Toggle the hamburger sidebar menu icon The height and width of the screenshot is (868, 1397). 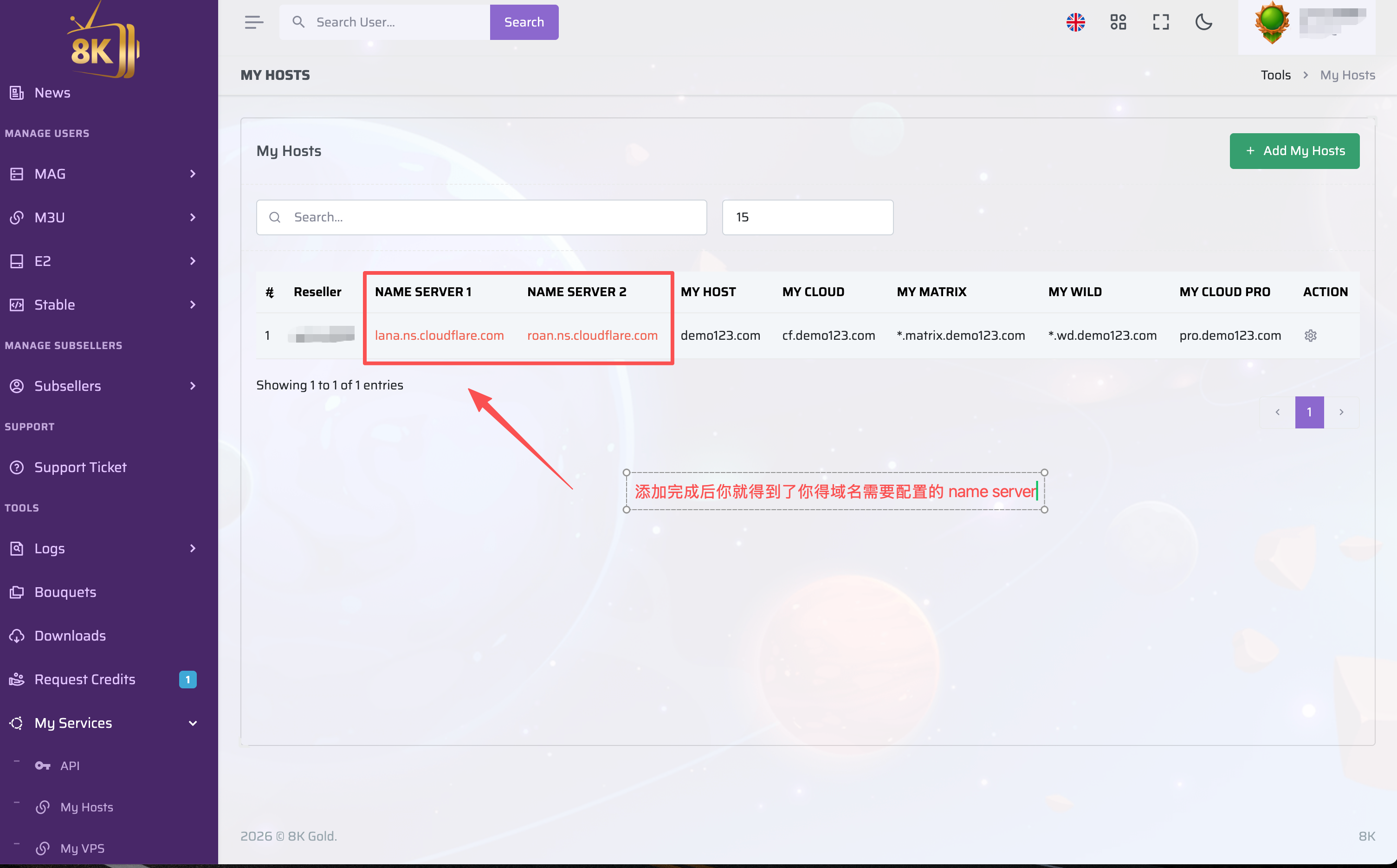pos(254,22)
